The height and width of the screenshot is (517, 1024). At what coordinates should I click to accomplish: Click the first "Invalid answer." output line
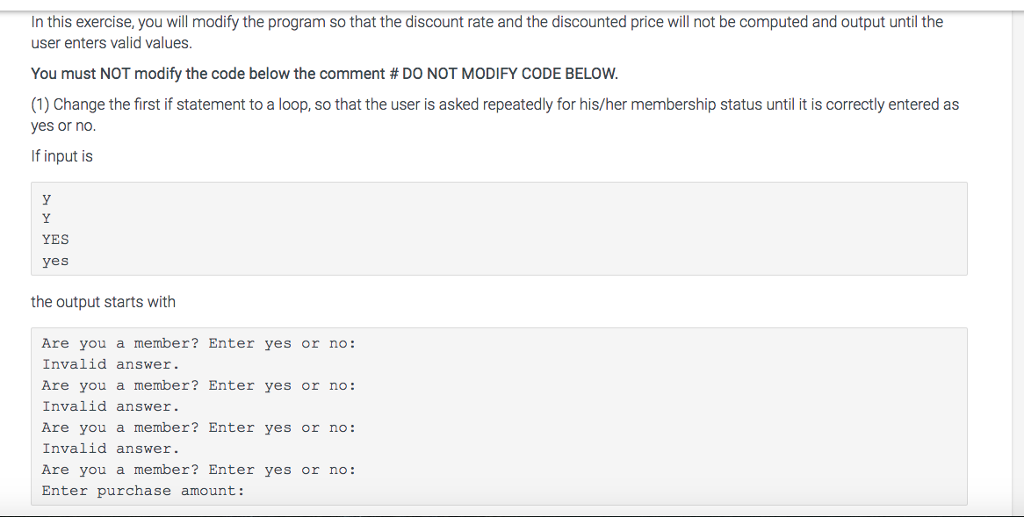click(110, 365)
